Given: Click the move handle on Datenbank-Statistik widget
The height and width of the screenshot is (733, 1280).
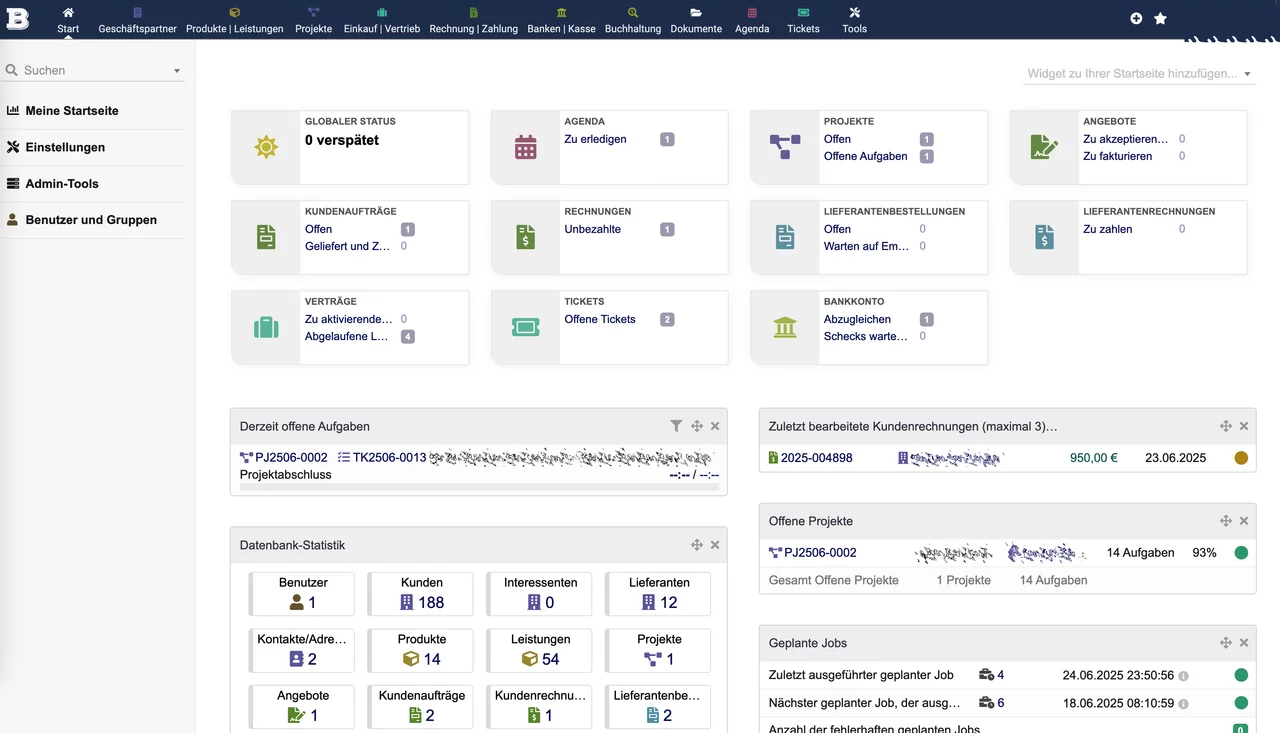Looking at the screenshot, I should 696,544.
